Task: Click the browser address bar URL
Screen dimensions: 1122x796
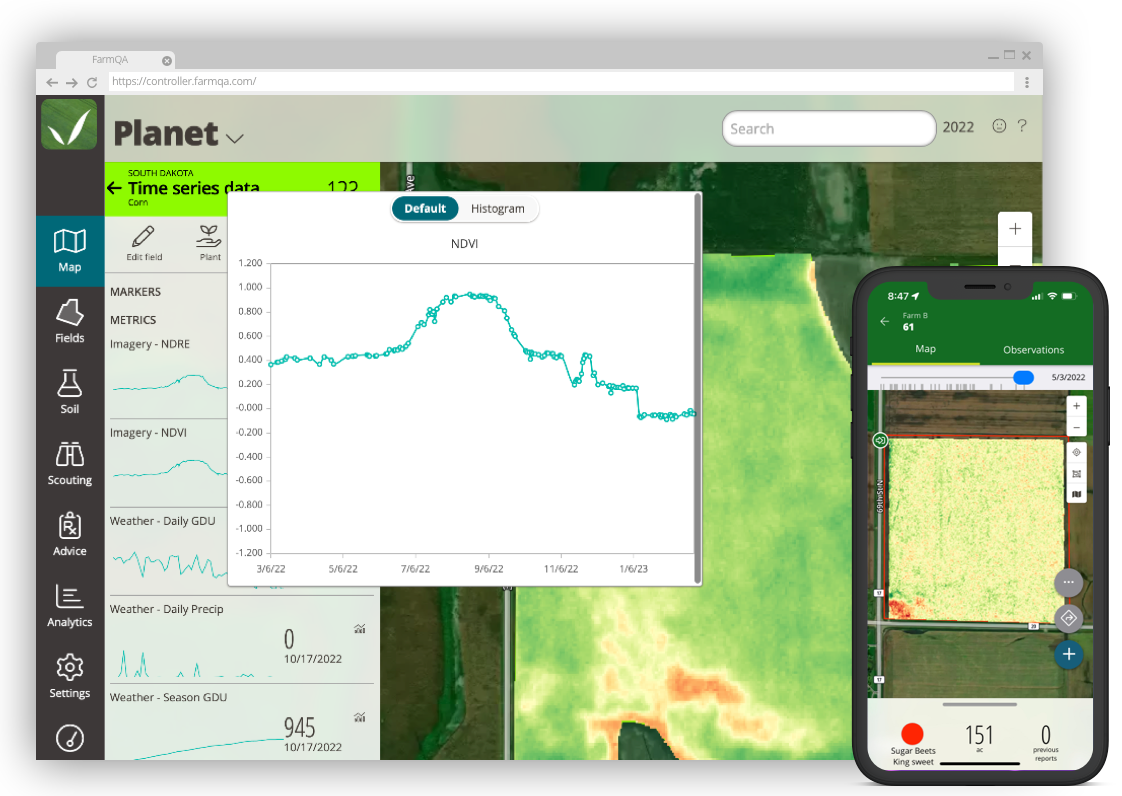Action: click(185, 82)
